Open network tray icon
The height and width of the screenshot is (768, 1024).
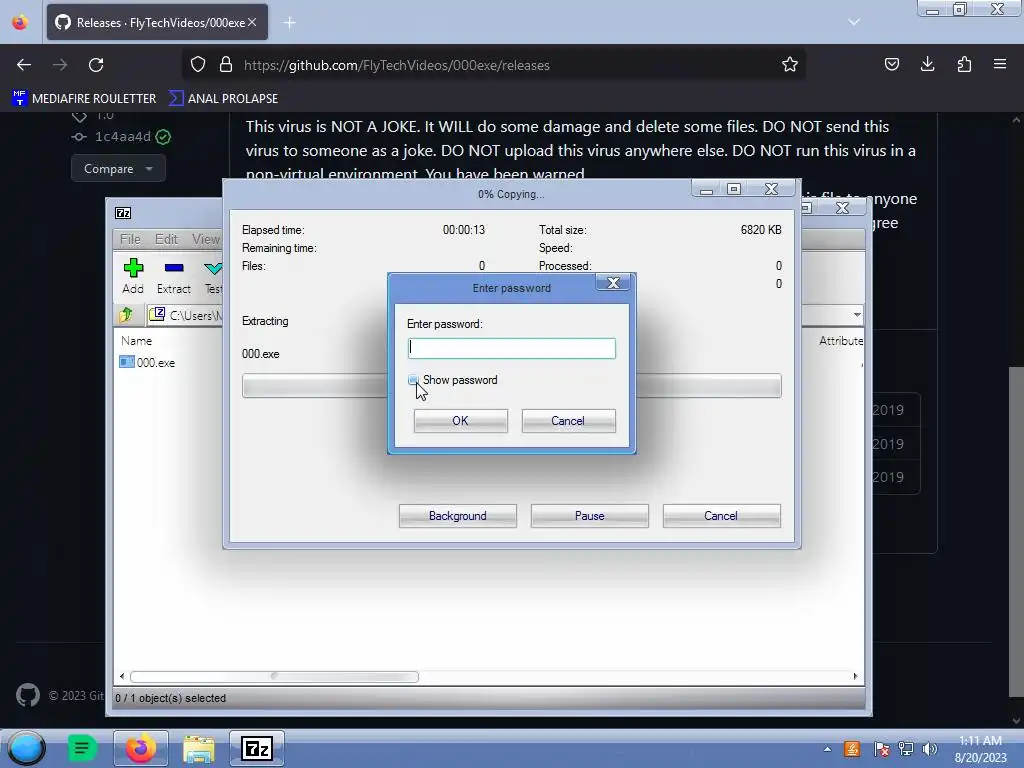[x=906, y=749]
